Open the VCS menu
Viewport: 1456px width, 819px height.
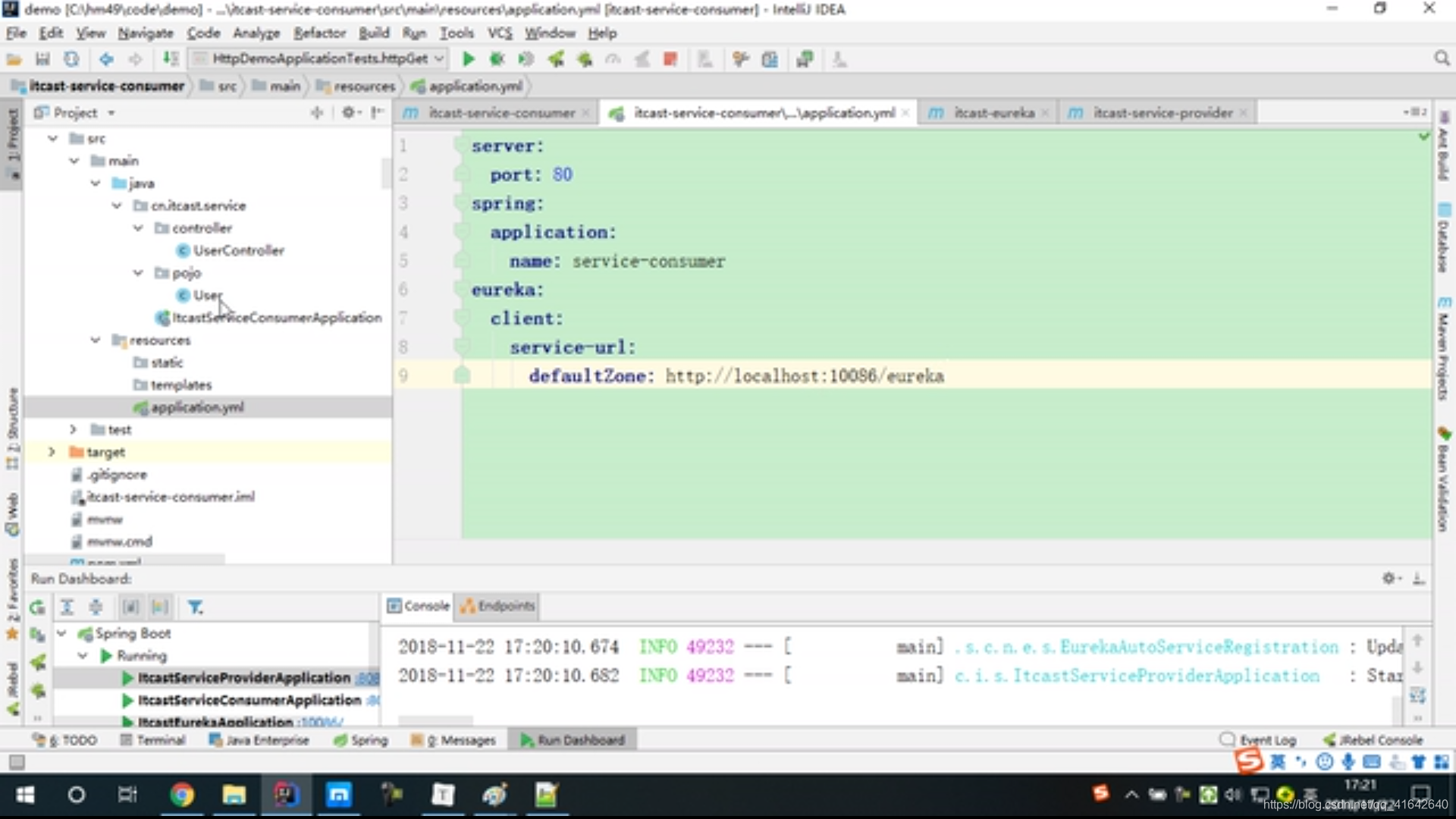tap(500, 33)
